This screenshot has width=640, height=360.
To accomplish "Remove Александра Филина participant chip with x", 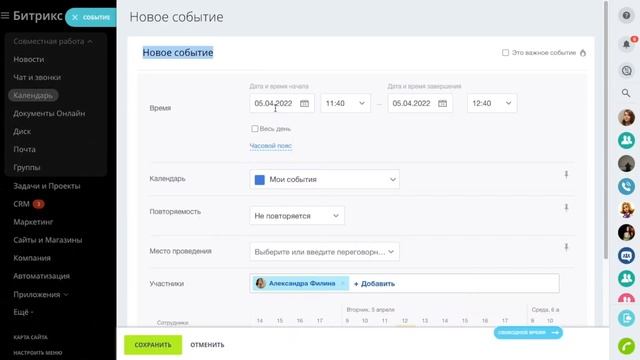I will click(x=343, y=283).
